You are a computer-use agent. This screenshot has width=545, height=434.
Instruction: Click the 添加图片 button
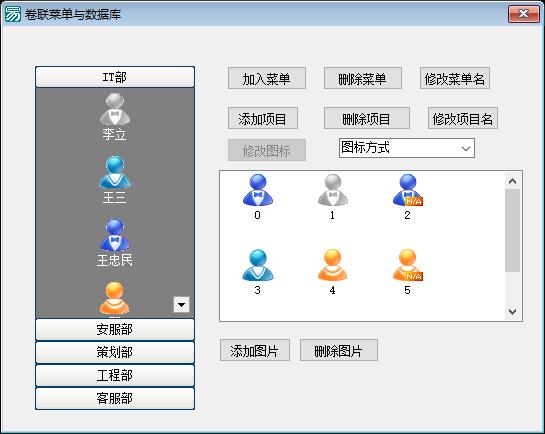pos(254,350)
